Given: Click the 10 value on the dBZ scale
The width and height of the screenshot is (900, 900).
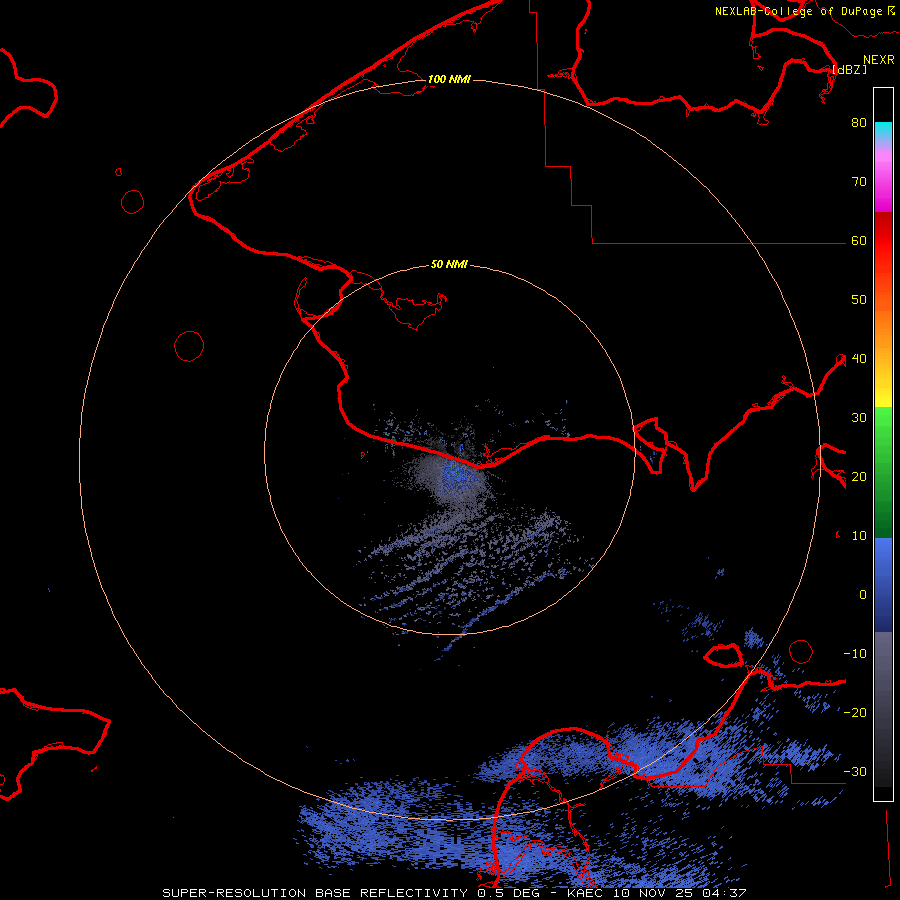Looking at the screenshot, I should (859, 536).
